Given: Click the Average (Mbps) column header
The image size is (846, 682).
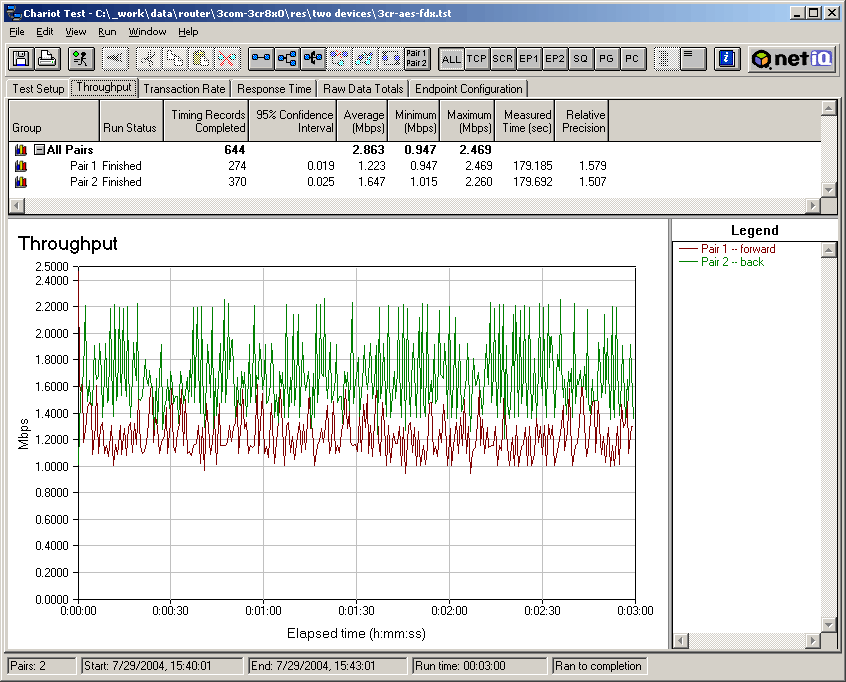Looking at the screenshot, I should (363, 121).
